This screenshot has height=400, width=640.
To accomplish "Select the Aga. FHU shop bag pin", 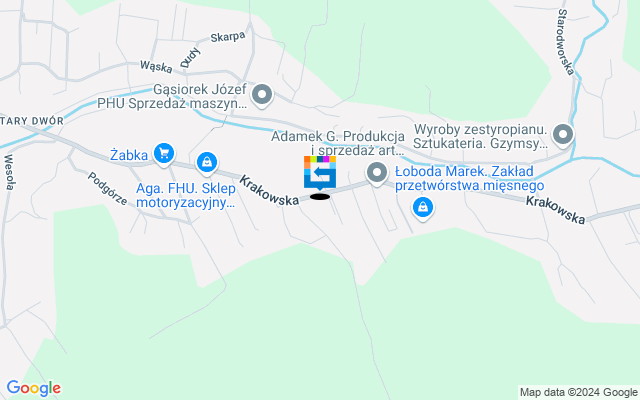I will (207, 164).
